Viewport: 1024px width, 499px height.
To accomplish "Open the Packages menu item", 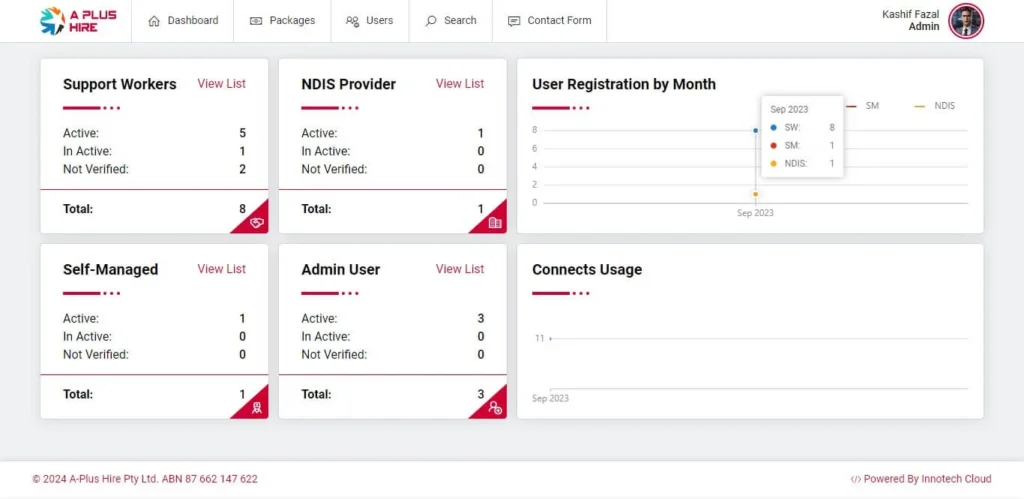I will pos(282,21).
